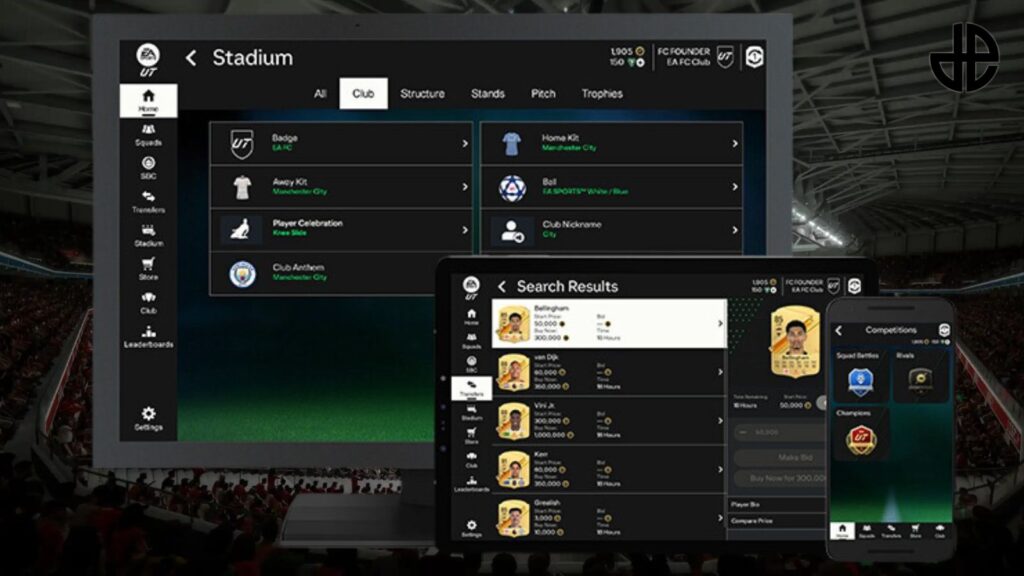Open Leaderboards in the main sidebar
This screenshot has height=576, width=1024.
pos(148,336)
